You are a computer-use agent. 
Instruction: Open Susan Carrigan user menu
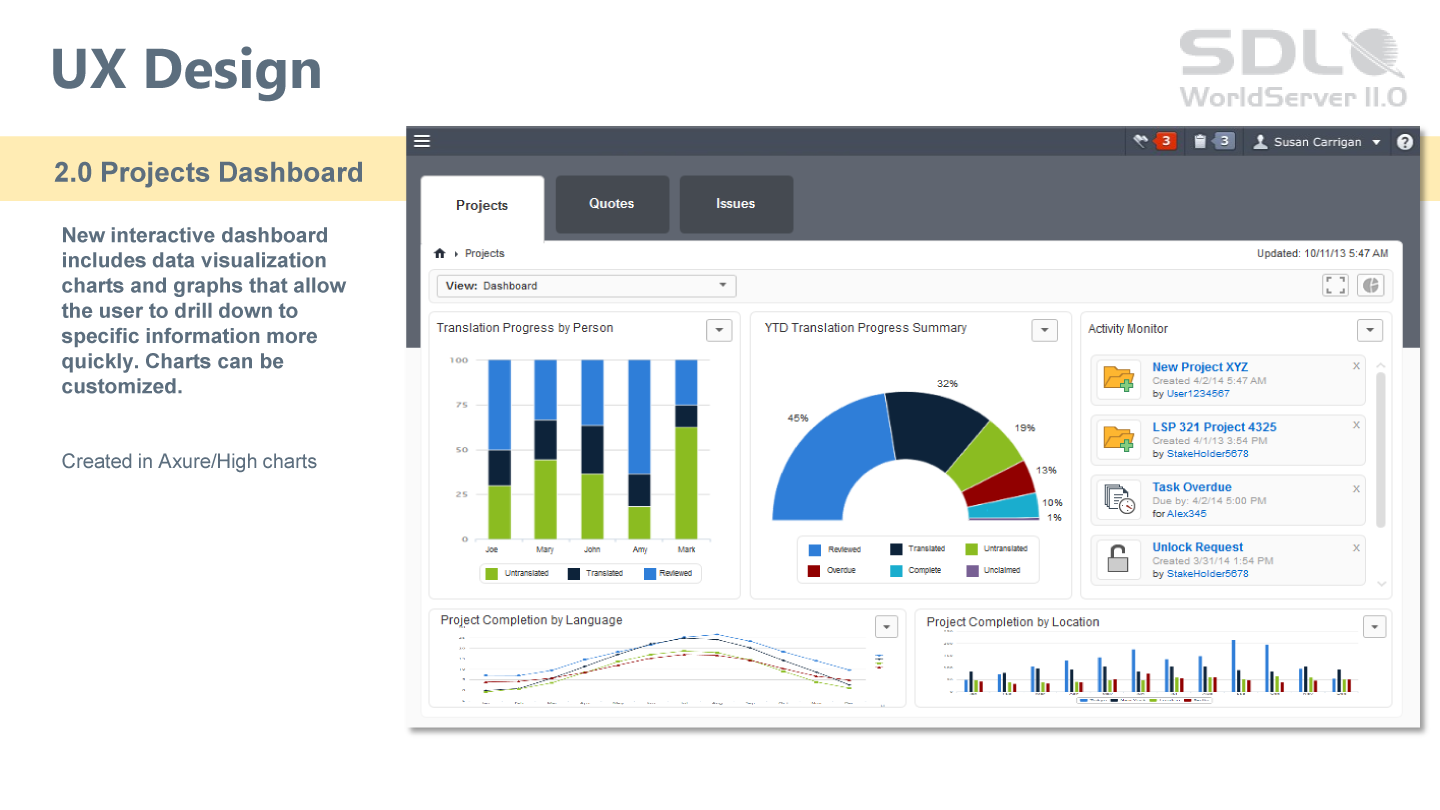pyautogui.click(x=1317, y=142)
